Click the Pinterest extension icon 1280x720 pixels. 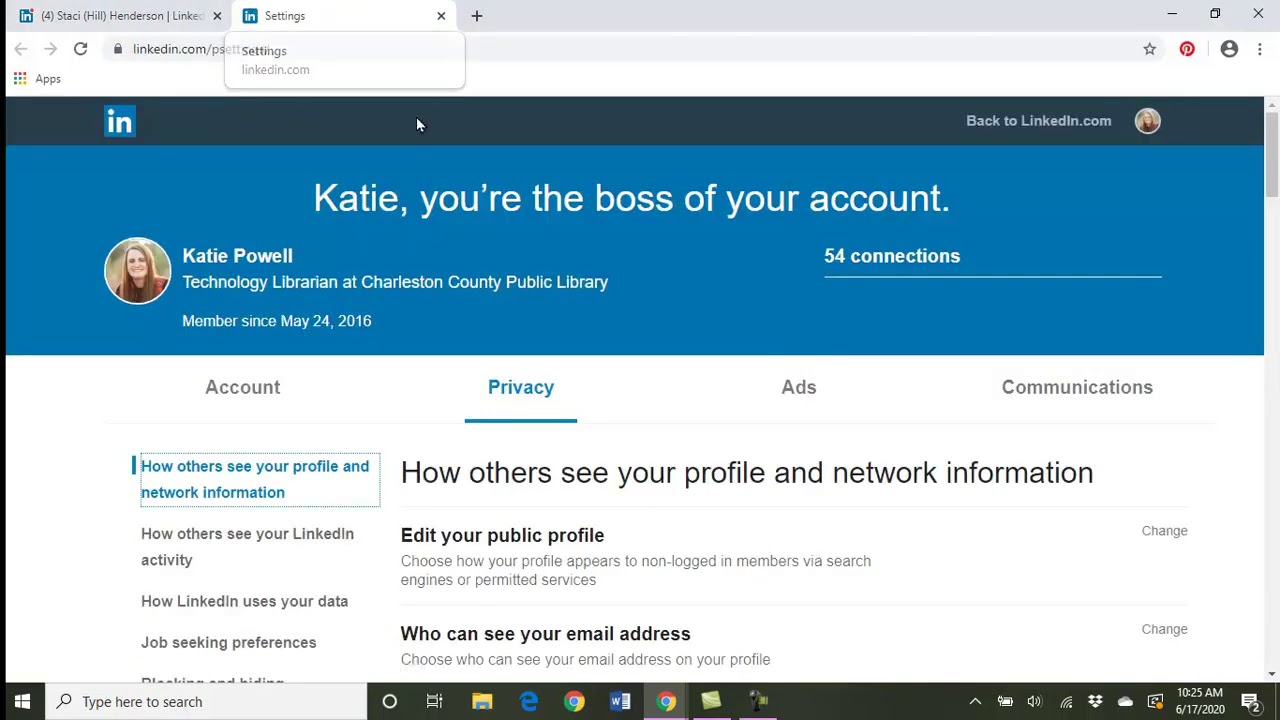pos(1187,49)
